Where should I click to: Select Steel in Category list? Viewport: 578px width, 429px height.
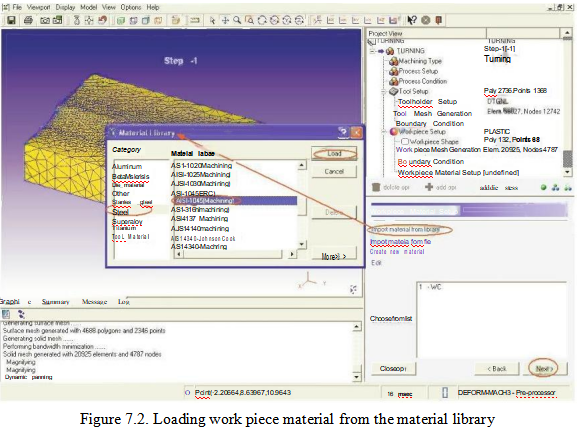(x=121, y=212)
